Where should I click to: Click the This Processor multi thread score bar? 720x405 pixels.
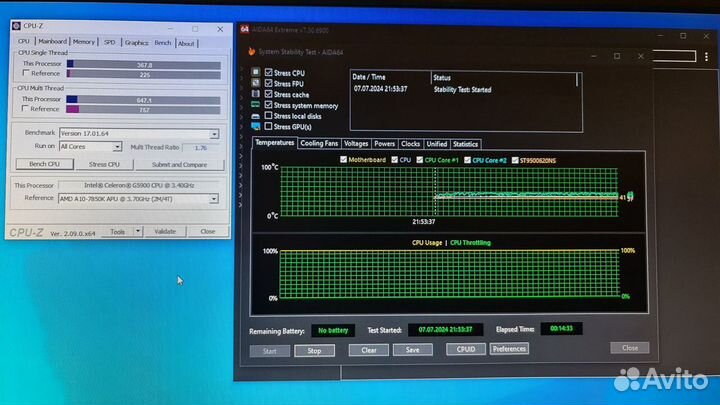[142, 100]
